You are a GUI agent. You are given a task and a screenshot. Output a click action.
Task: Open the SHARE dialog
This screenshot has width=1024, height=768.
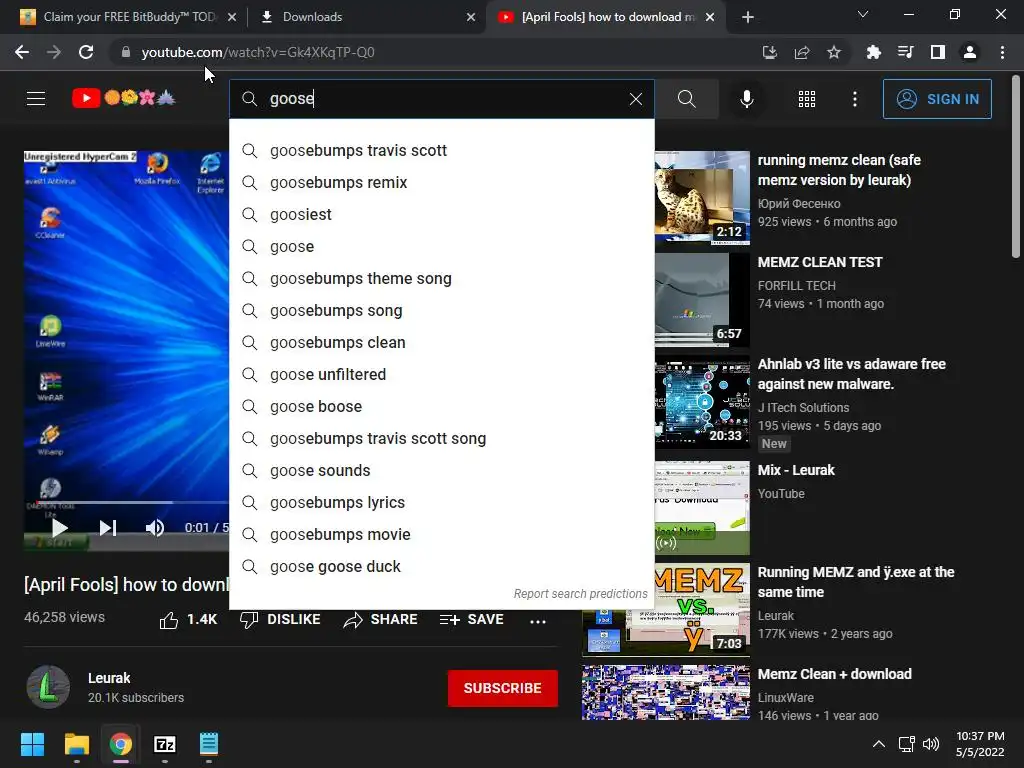[380, 619]
